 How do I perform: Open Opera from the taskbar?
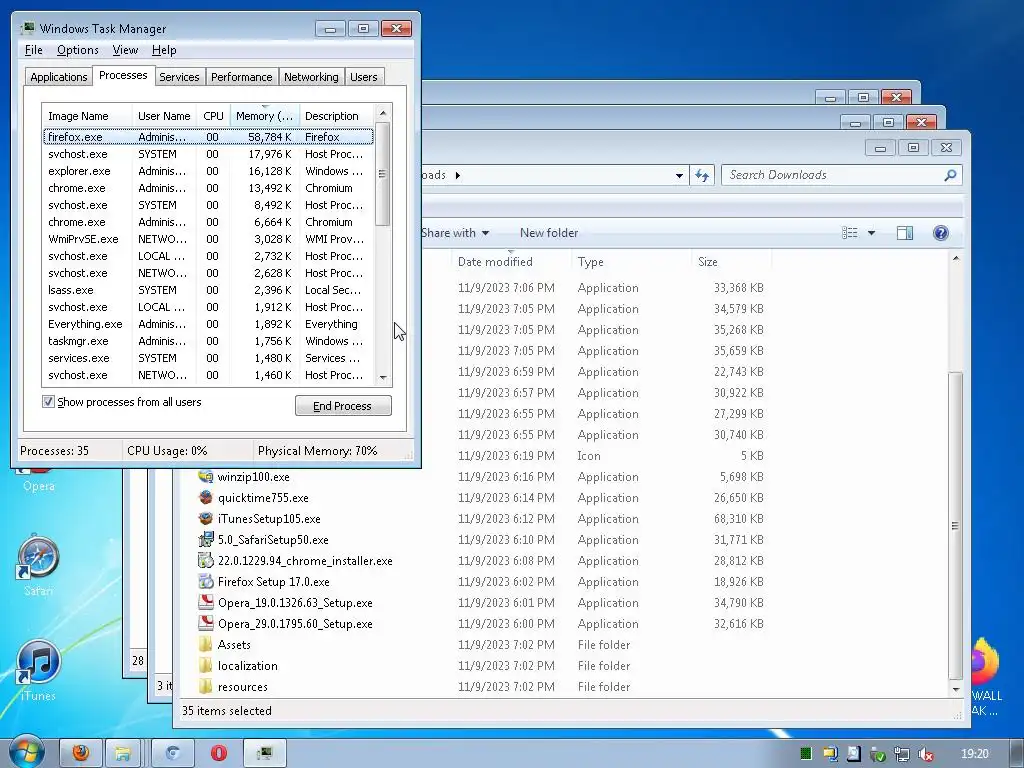tap(219, 754)
